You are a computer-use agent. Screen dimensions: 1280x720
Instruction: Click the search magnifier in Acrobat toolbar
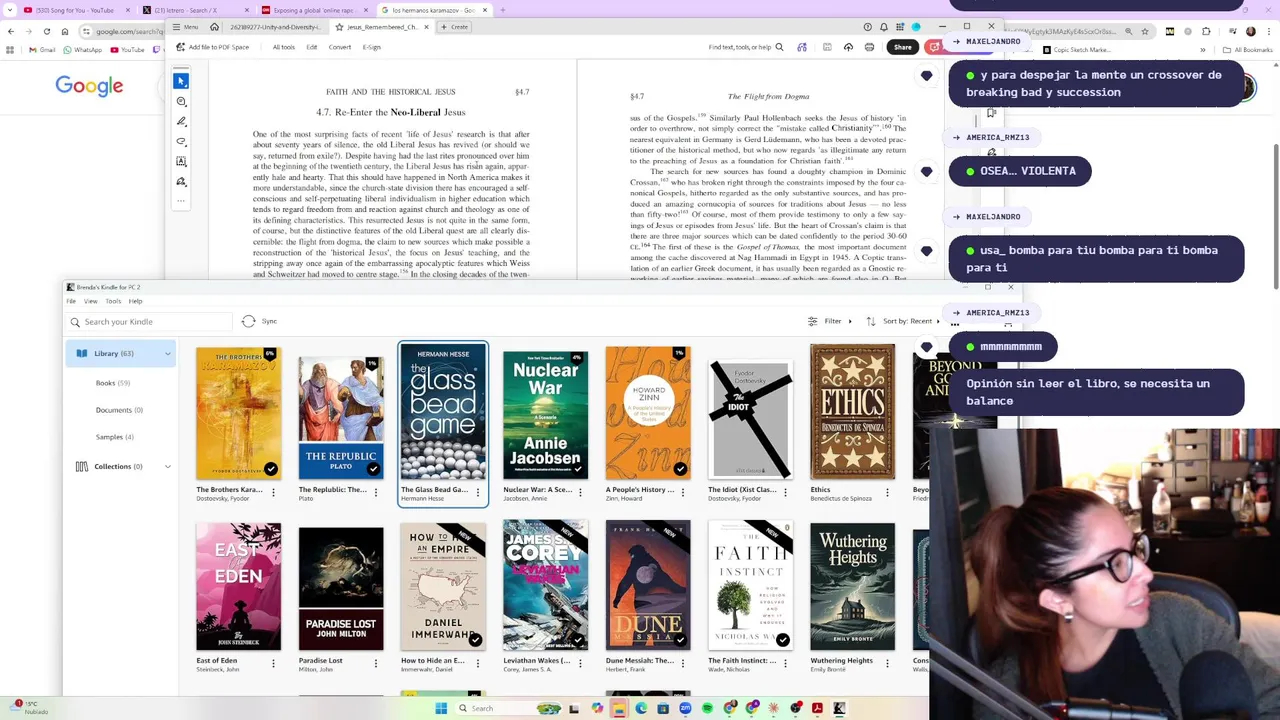[x=779, y=47]
